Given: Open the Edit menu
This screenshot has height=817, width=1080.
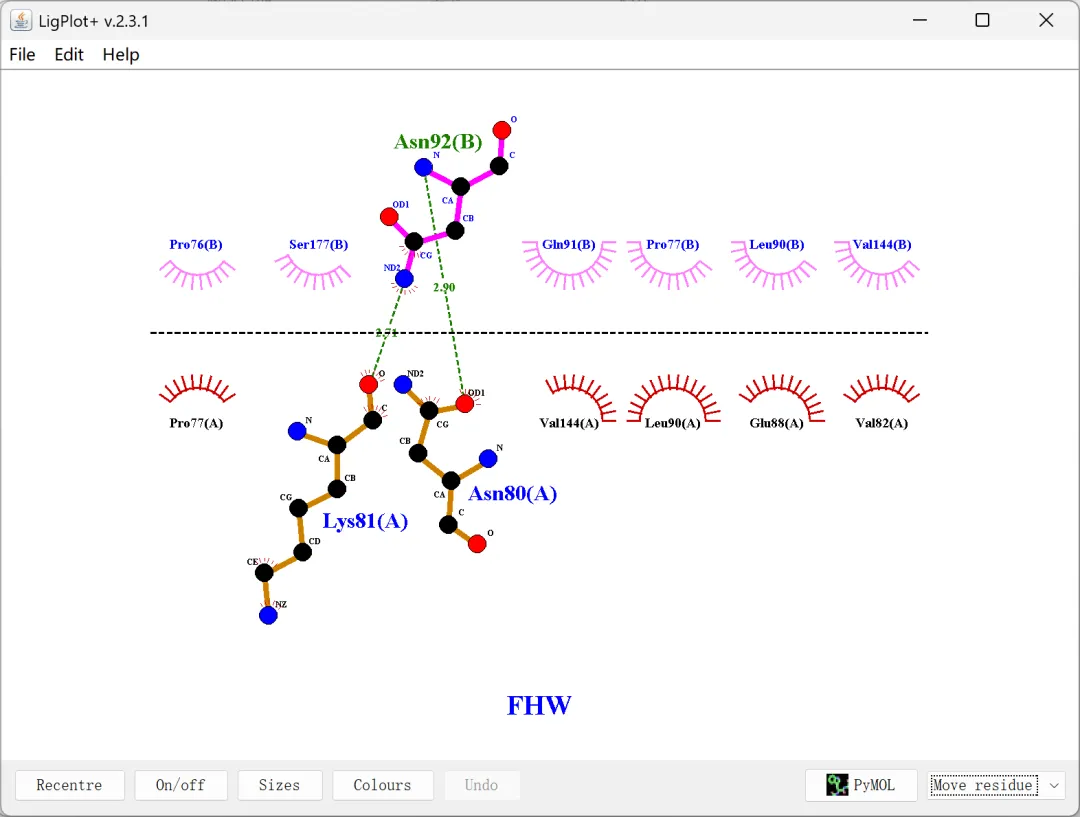Looking at the screenshot, I should (69, 54).
